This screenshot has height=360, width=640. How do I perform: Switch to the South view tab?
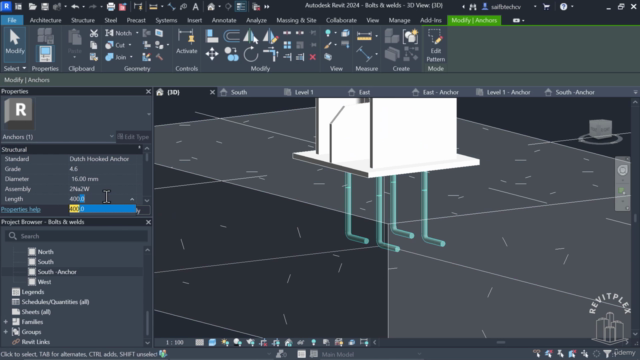tap(239, 92)
